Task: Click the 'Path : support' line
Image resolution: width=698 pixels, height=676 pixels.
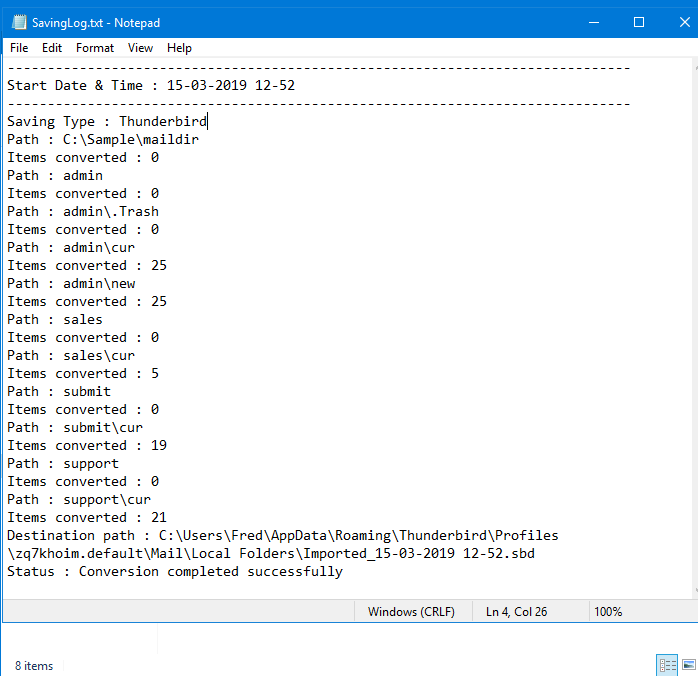Action: (63, 464)
